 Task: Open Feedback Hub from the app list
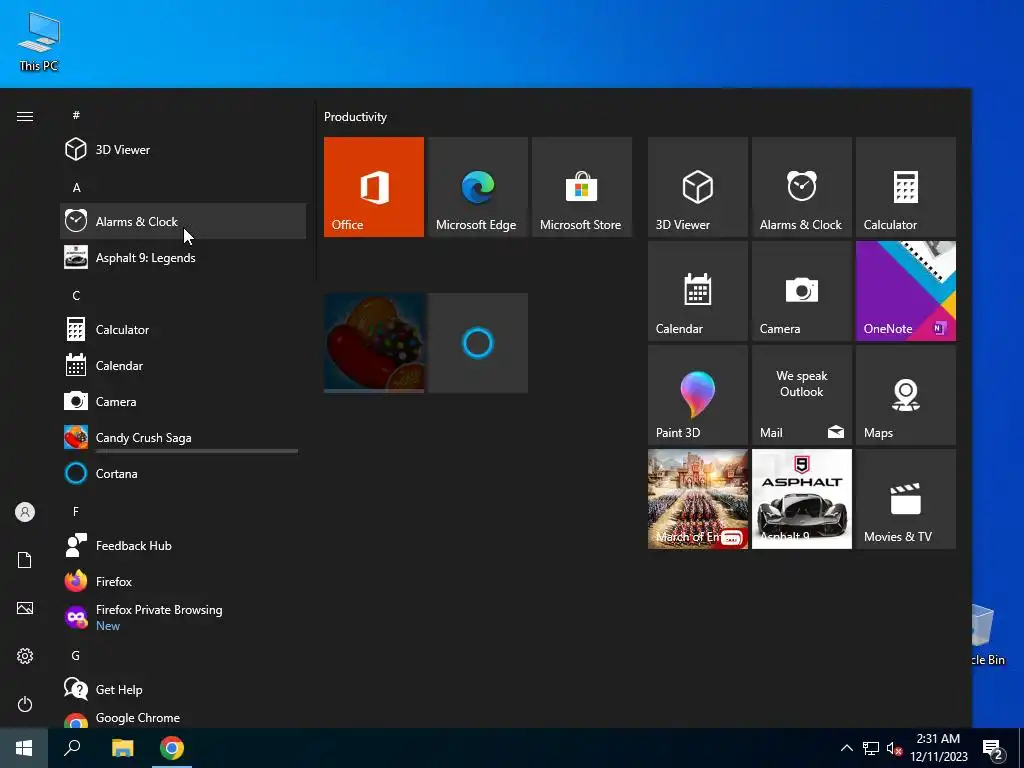(x=183, y=545)
